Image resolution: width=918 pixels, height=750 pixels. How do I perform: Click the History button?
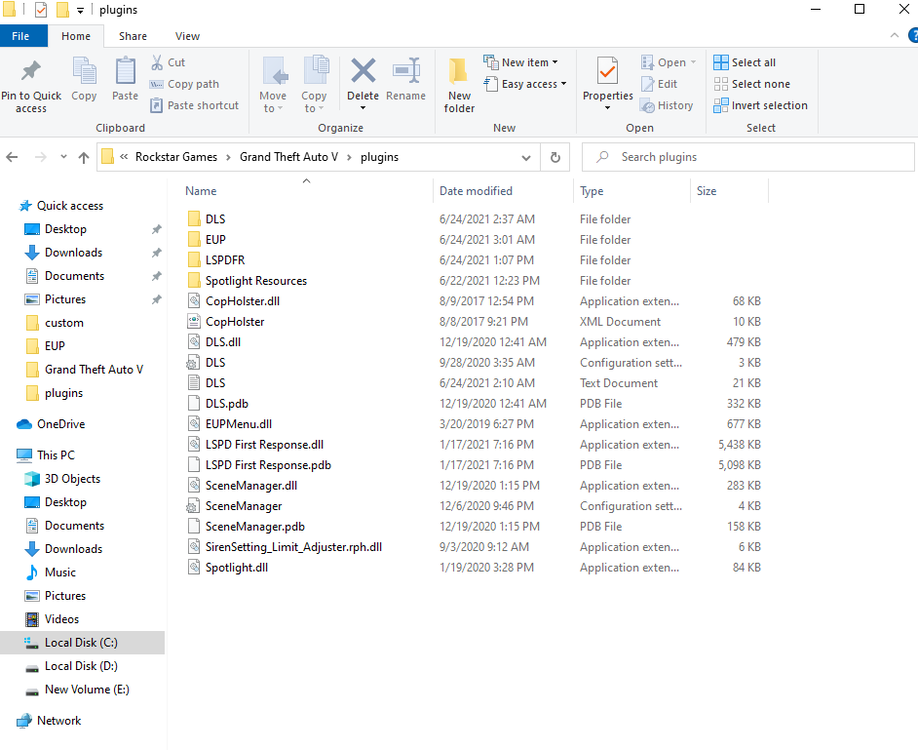pos(667,105)
